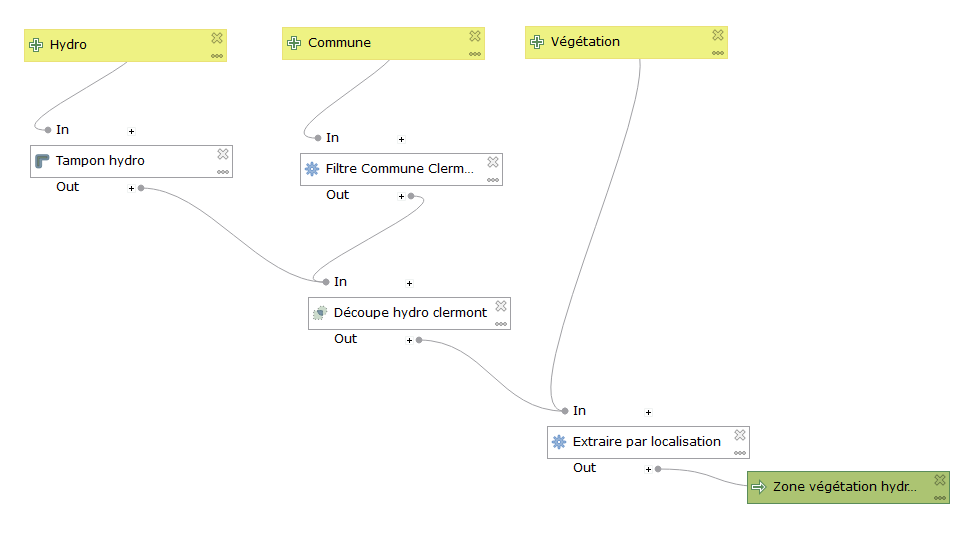Delete the Tampon hydro algorithm
This screenshot has height=544, width=965.
223,154
